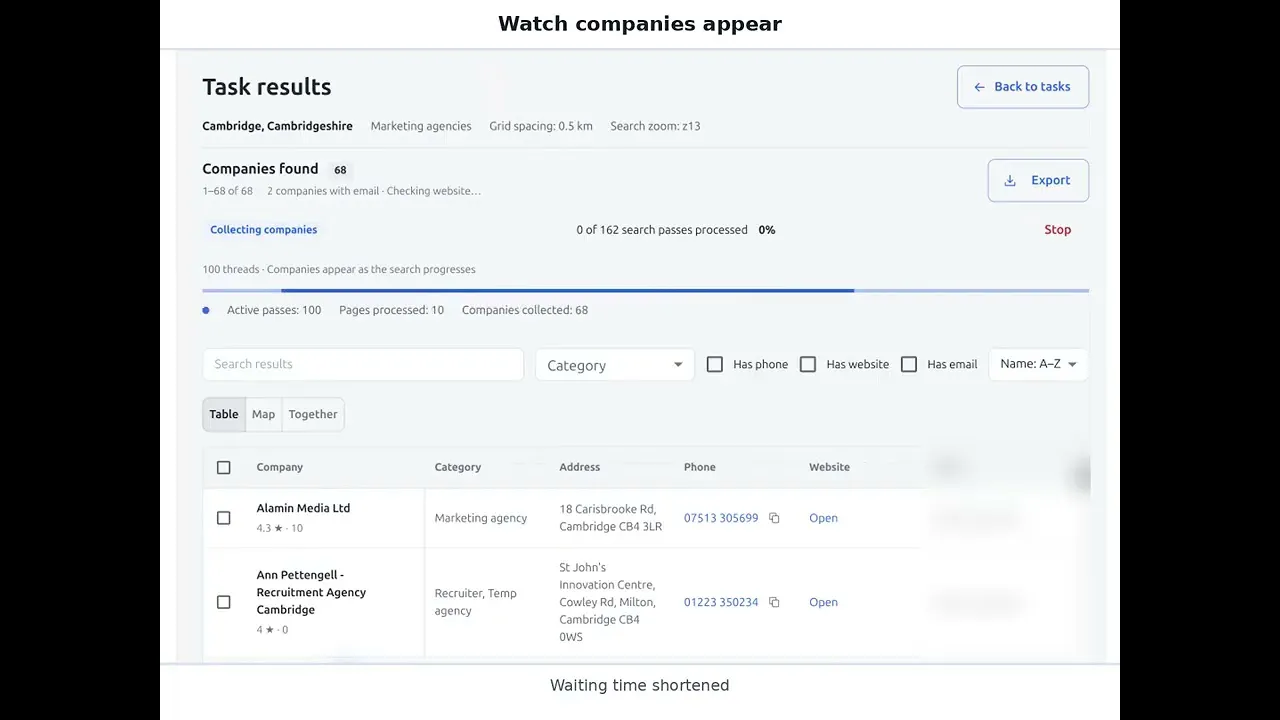This screenshot has width=1280, height=720.
Task: Click Alamin Media Ltd company name
Action: click(303, 508)
